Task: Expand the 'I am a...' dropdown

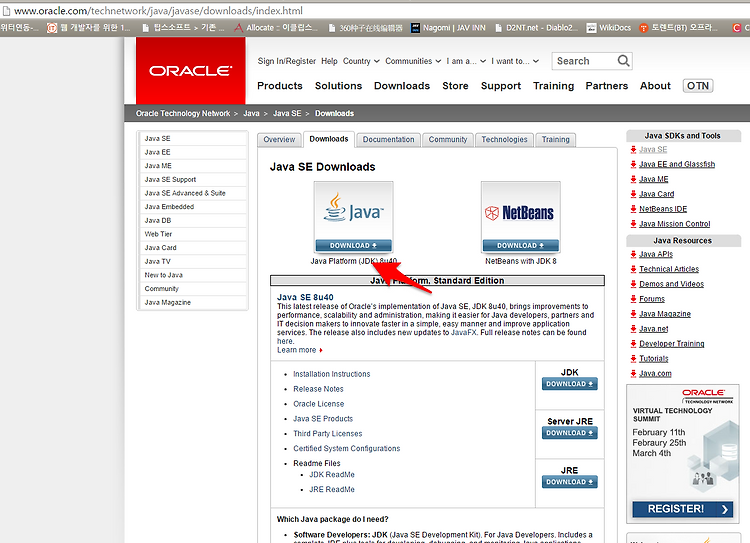Action: pos(466,61)
